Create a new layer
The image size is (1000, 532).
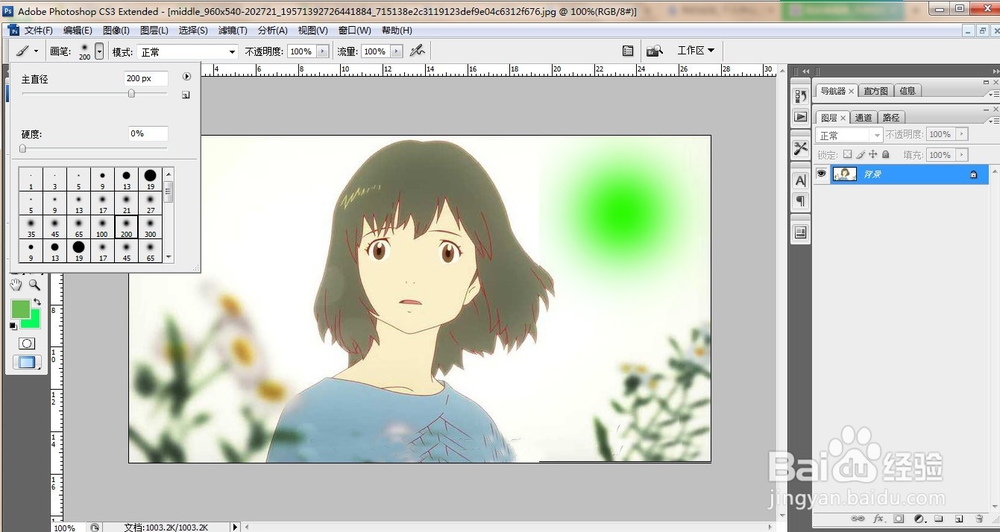(x=959, y=519)
